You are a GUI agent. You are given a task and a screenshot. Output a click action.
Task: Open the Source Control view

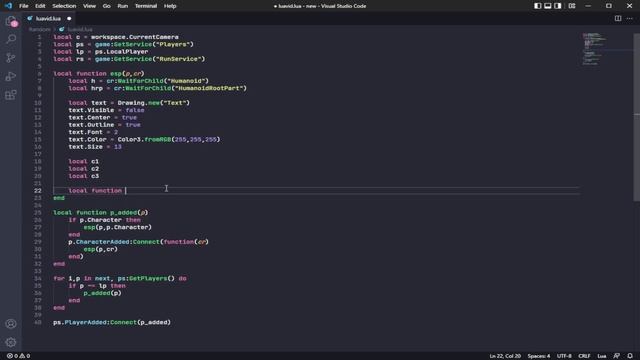11,58
